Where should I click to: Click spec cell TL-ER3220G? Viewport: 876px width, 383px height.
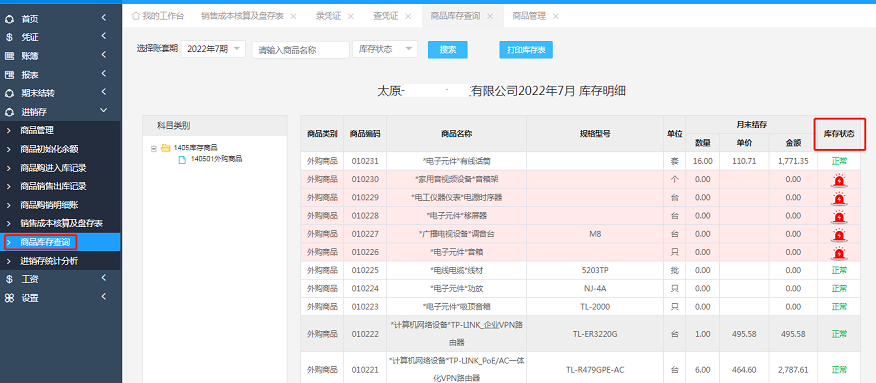pyautogui.click(x=595, y=334)
